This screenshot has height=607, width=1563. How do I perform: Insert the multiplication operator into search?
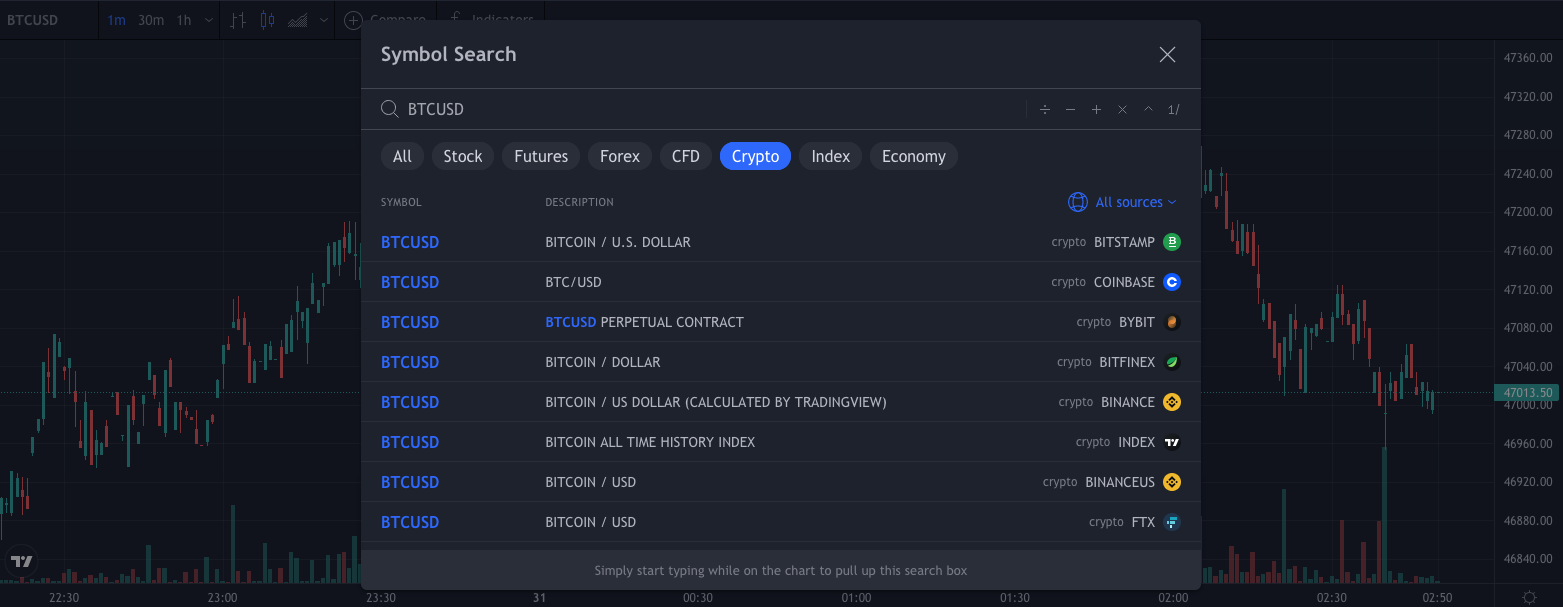point(1122,110)
